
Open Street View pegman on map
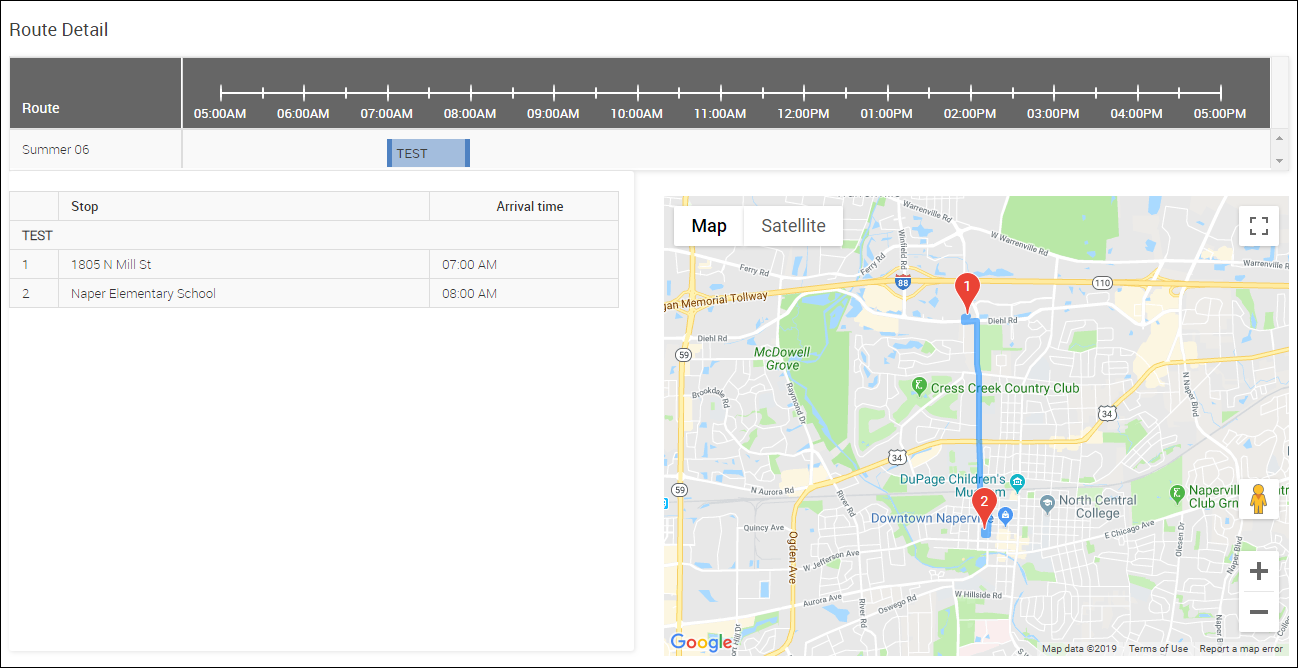tap(1258, 498)
